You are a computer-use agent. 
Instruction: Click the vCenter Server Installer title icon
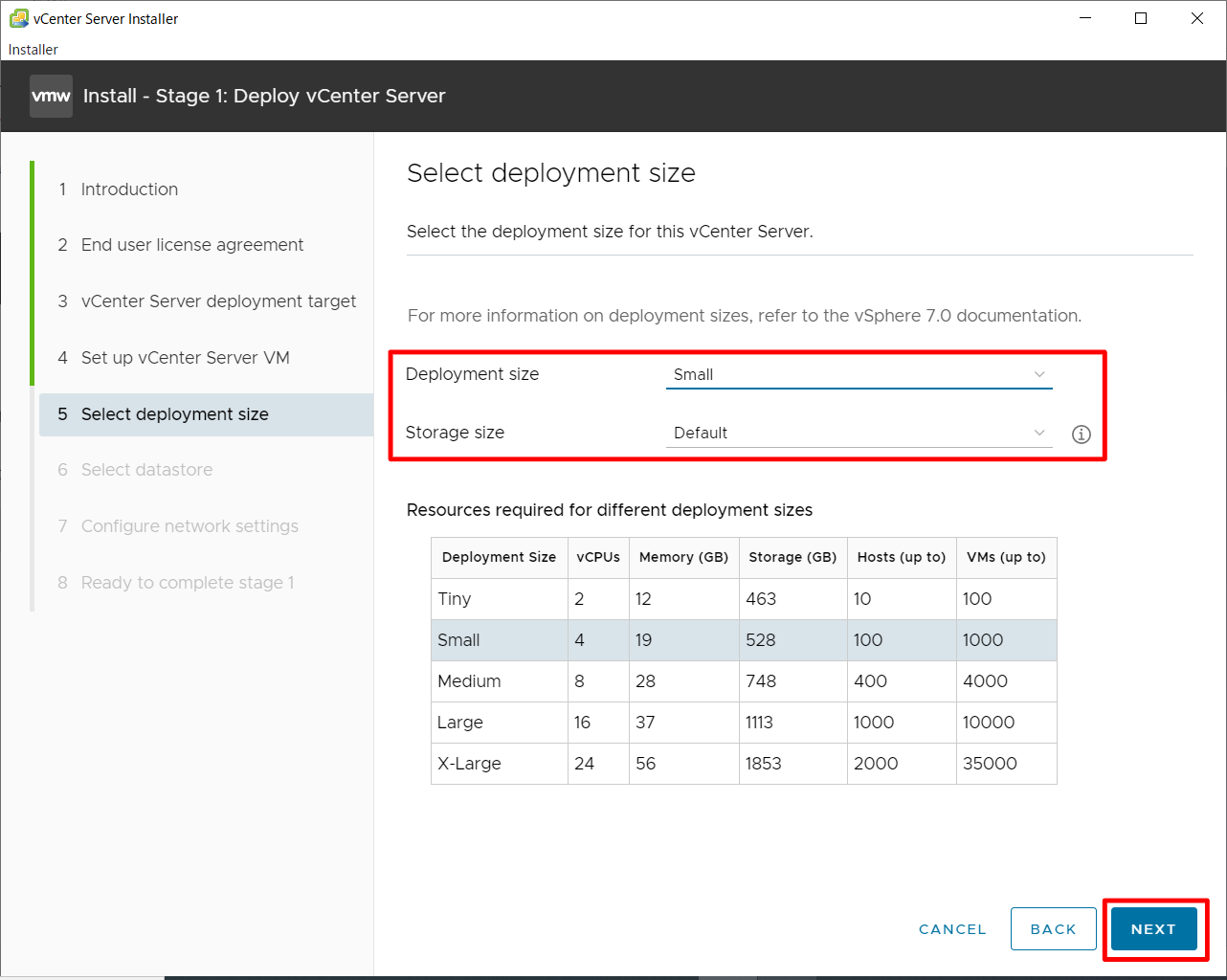coord(18,18)
